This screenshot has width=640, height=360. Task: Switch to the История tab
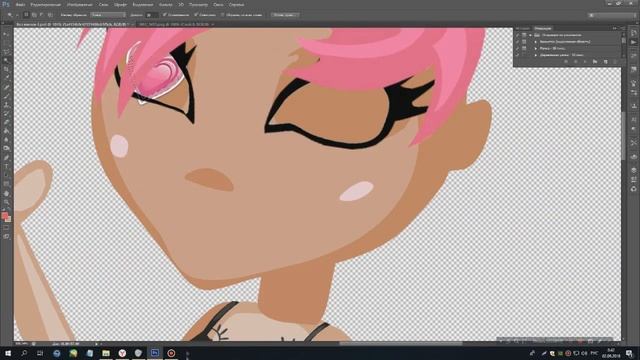click(x=523, y=29)
